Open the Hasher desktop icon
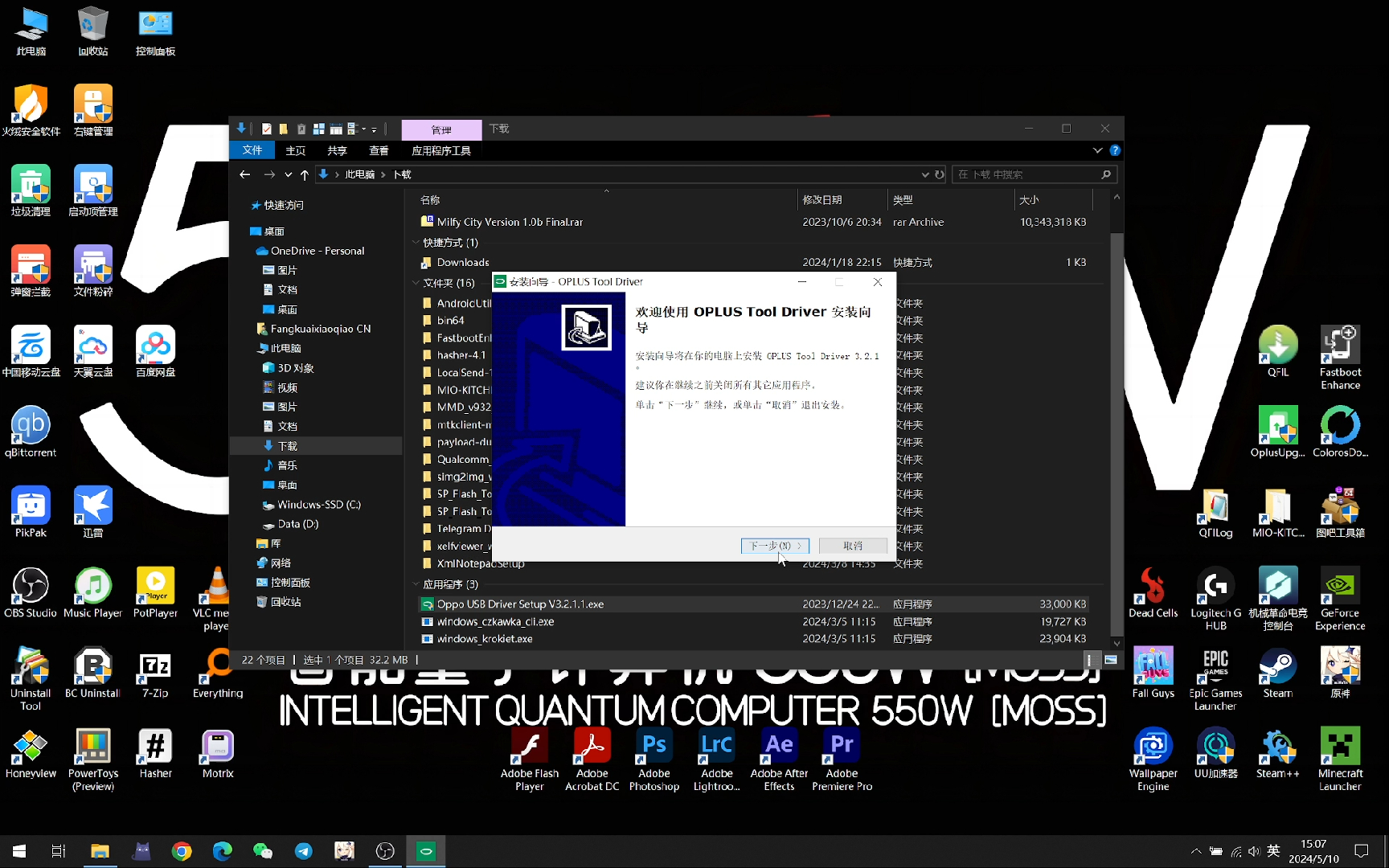The image size is (1389, 868). [x=155, y=753]
